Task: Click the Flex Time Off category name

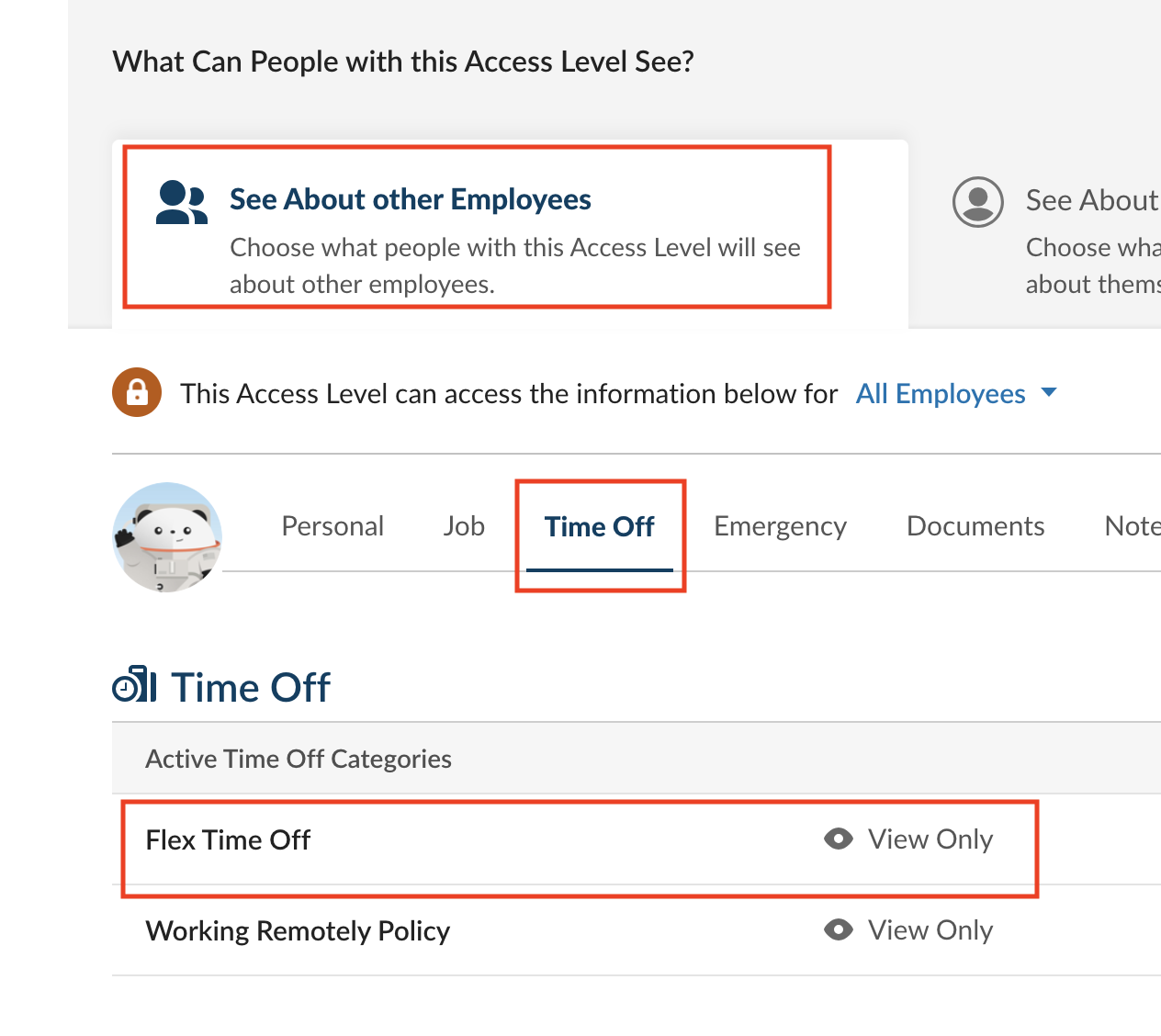Action: [228, 840]
